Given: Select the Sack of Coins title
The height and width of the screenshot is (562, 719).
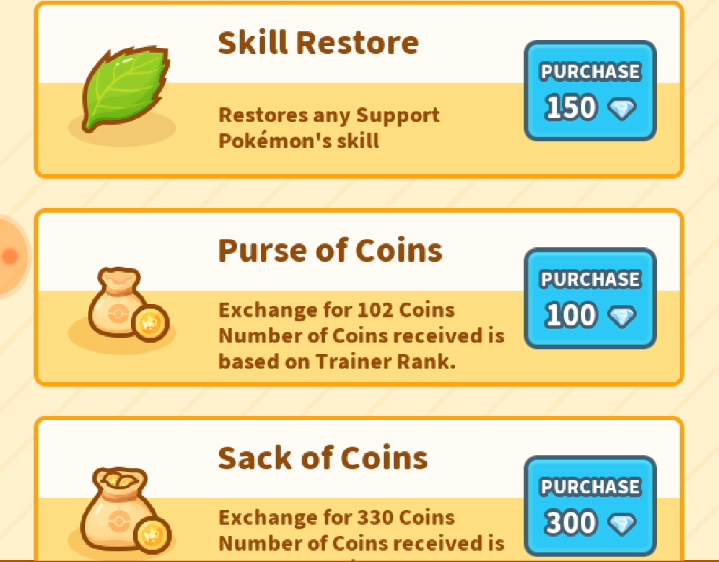Looking at the screenshot, I should [323, 458].
